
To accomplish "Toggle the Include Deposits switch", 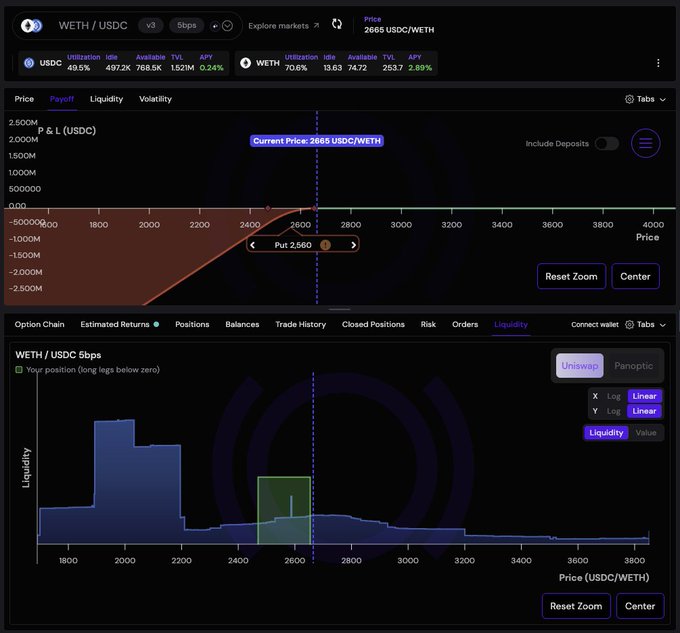I will click(607, 144).
